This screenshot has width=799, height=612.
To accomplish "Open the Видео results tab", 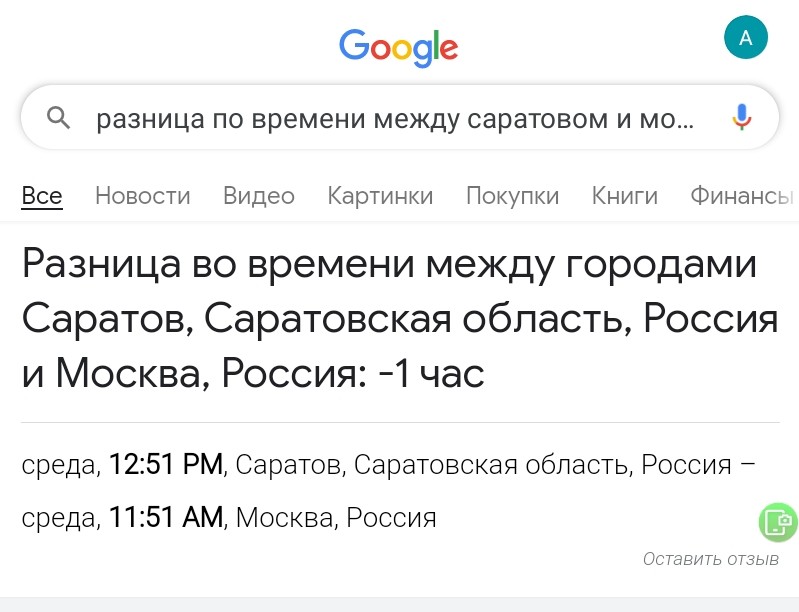I will (x=258, y=196).
